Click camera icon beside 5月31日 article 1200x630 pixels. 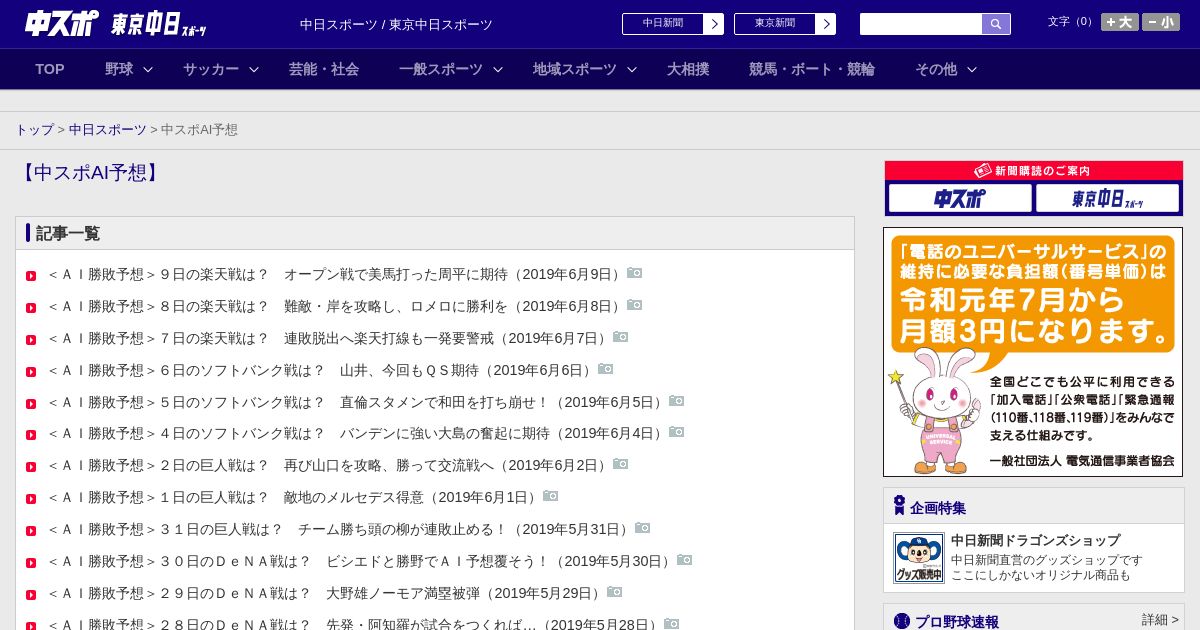coord(643,528)
